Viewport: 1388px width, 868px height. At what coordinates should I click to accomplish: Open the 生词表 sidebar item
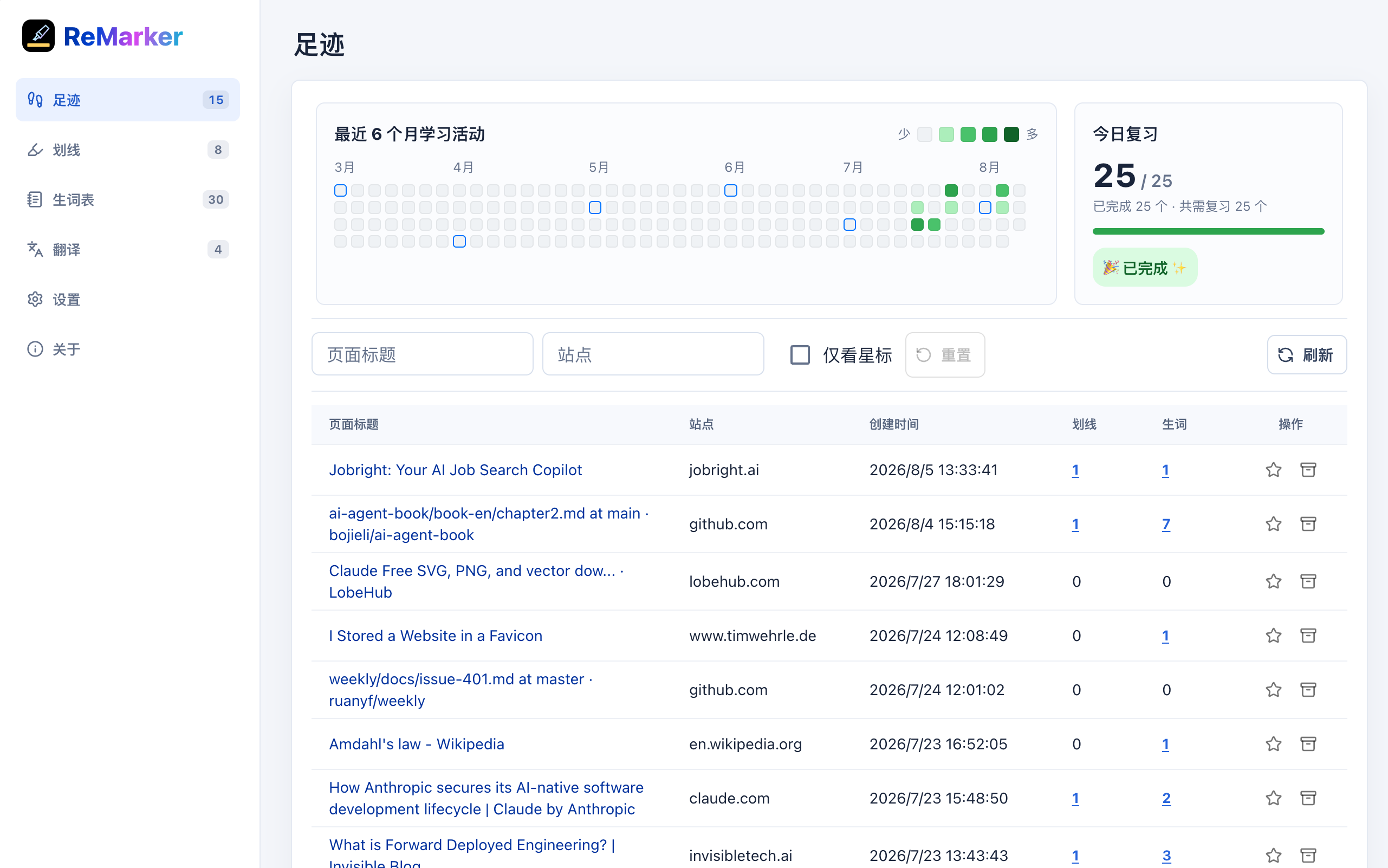pos(127,200)
